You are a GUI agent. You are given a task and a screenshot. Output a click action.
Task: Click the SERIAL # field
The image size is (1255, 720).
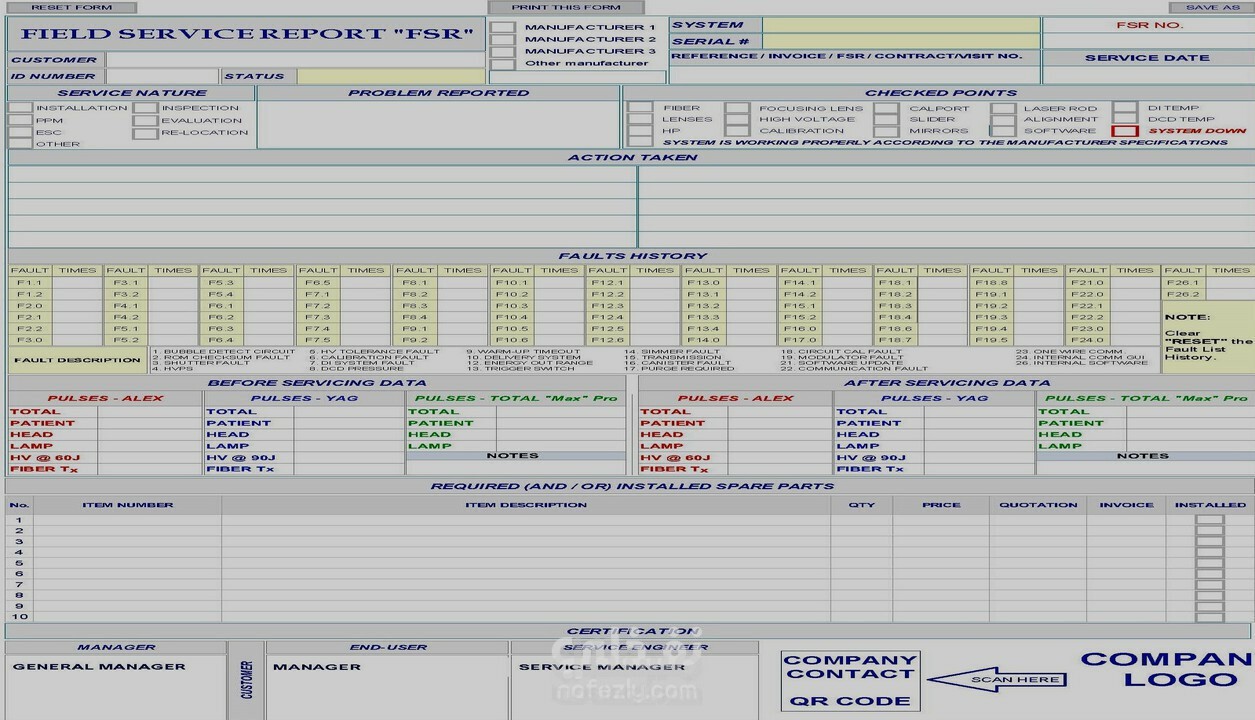pyautogui.click(x=901, y=42)
